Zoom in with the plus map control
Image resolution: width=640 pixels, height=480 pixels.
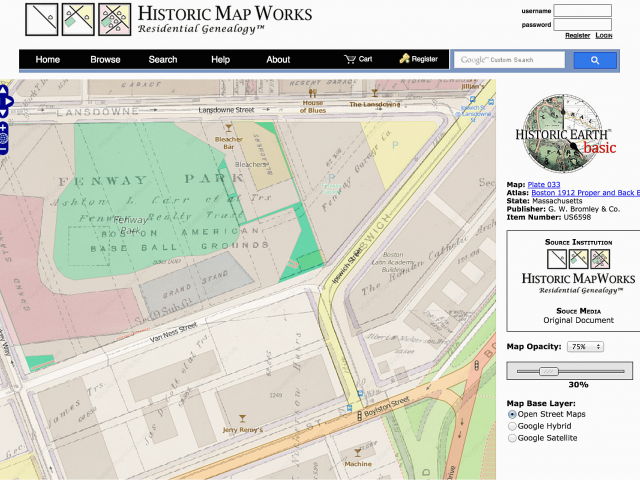3,128
